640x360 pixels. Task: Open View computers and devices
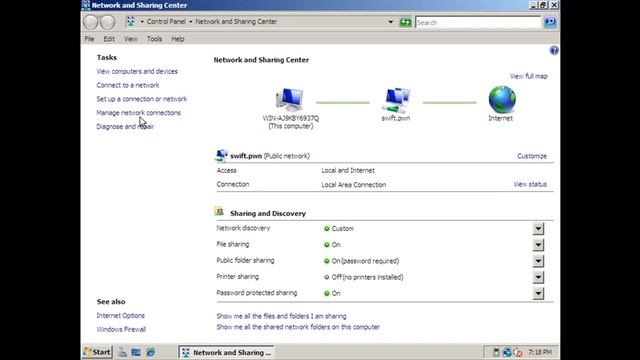(x=137, y=71)
